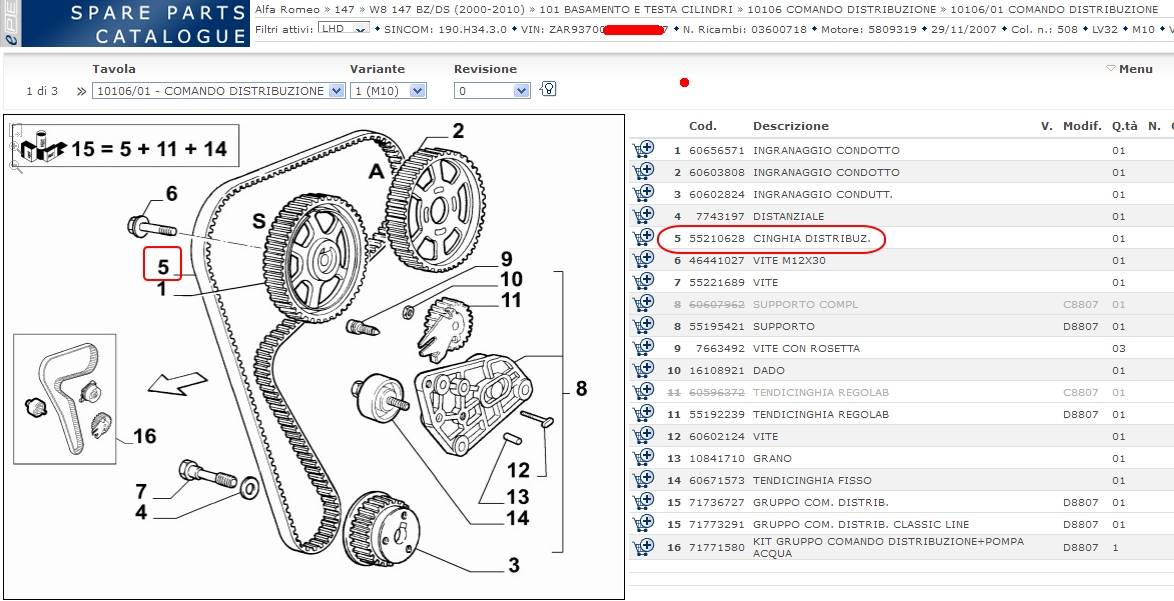
Task: Click cart icon for VITE 60602124
Action: pos(642,436)
